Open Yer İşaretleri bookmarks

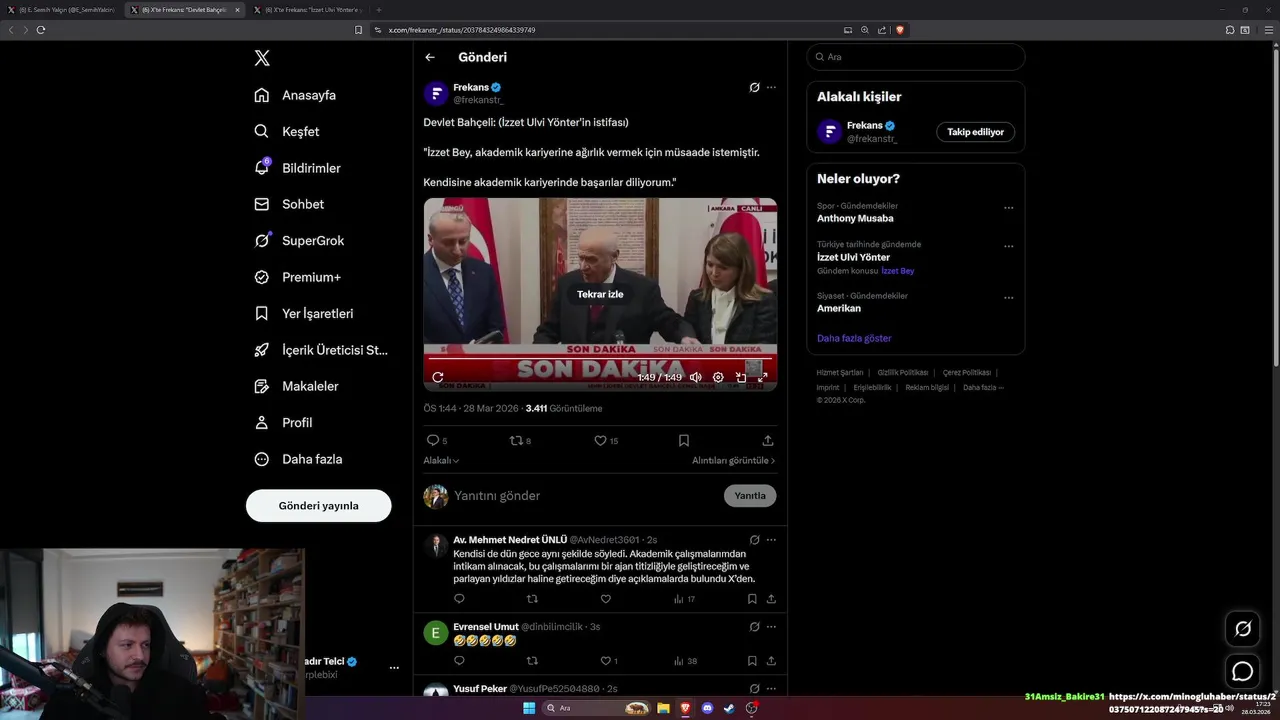(304, 313)
